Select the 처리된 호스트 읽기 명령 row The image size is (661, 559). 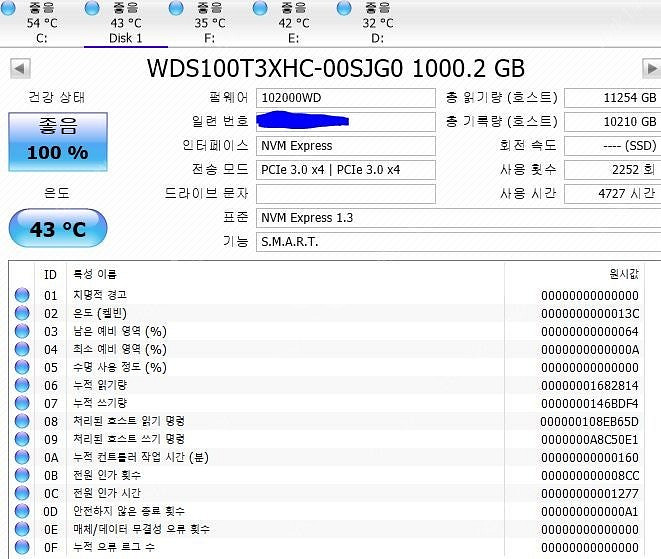325,421
